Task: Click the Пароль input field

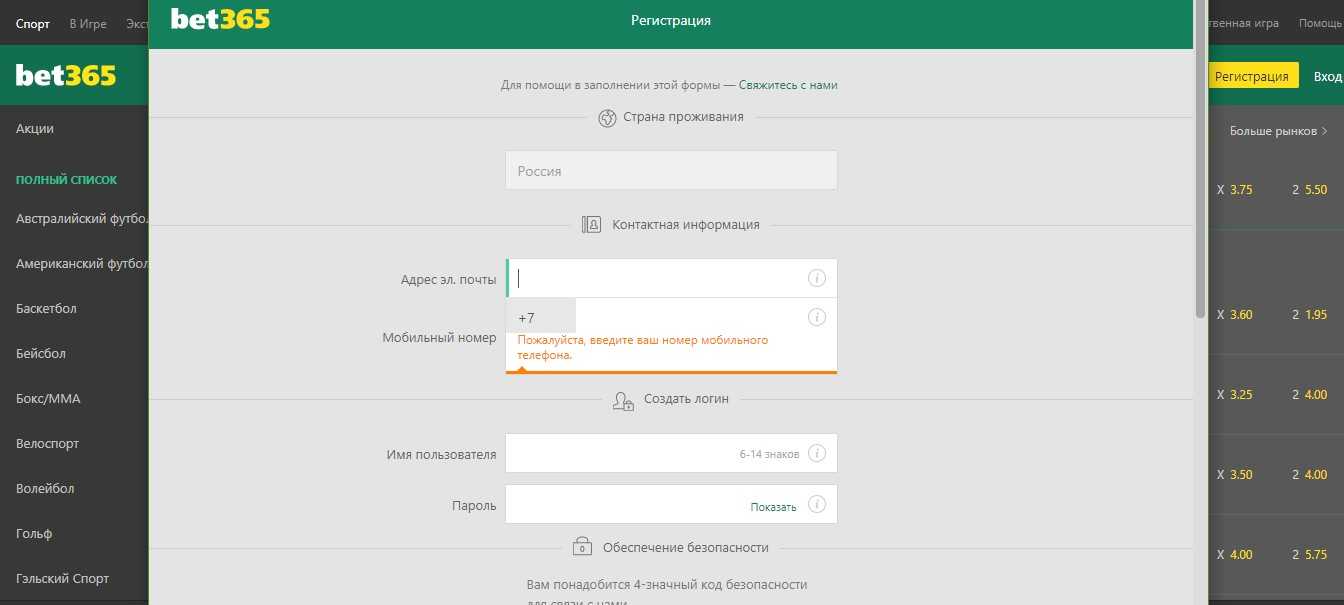Action: click(x=671, y=504)
